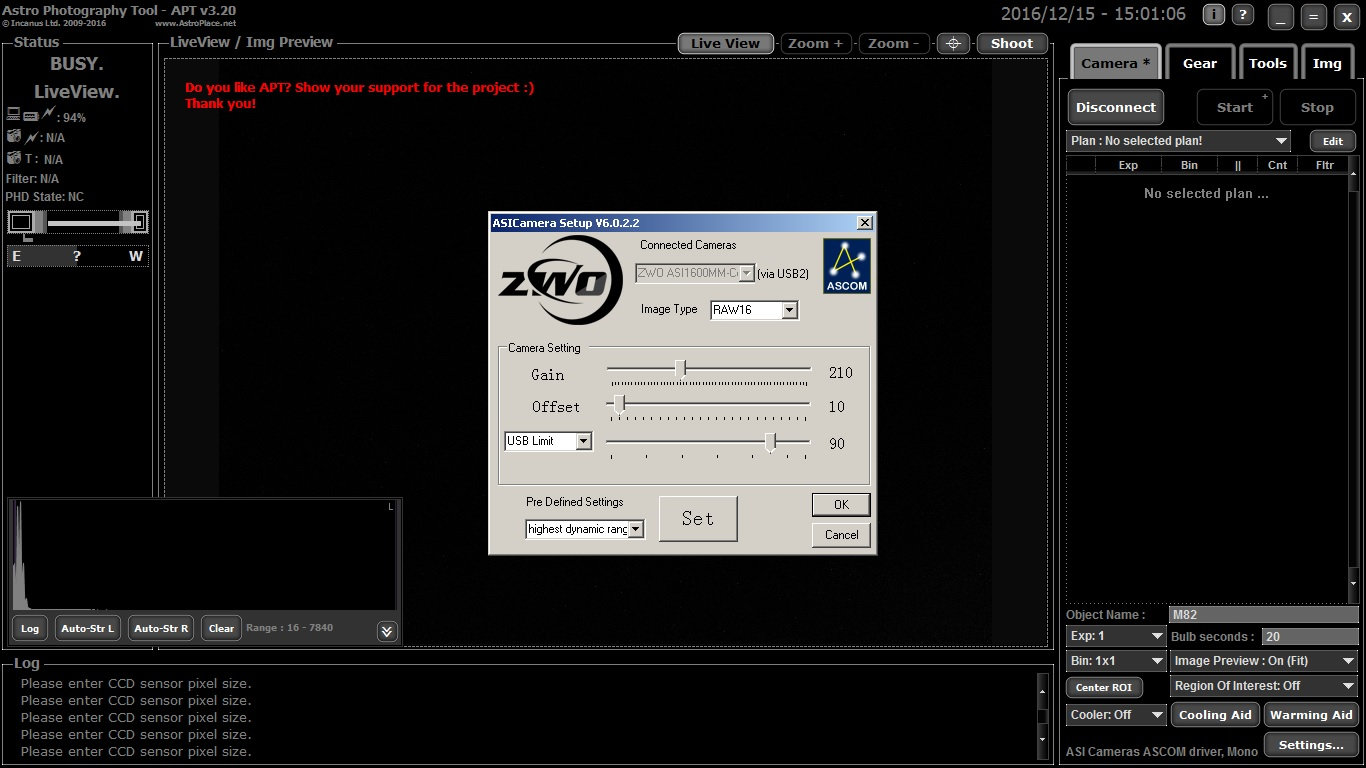Click the Set button in dialog
This screenshot has height=768, width=1366.
point(698,518)
